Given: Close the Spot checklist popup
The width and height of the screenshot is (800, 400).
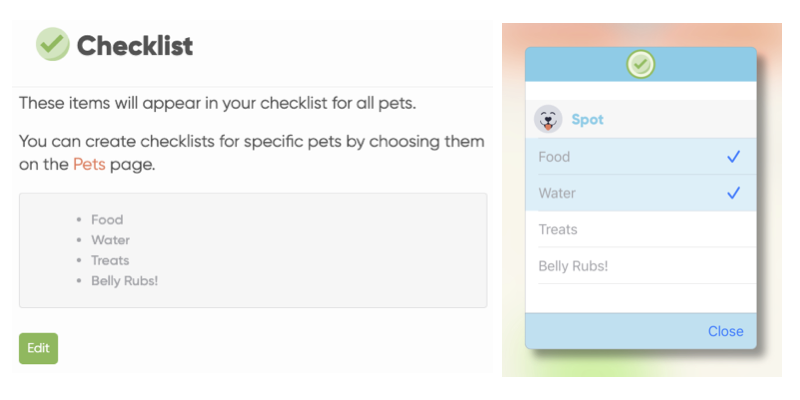Looking at the screenshot, I should pos(725,331).
